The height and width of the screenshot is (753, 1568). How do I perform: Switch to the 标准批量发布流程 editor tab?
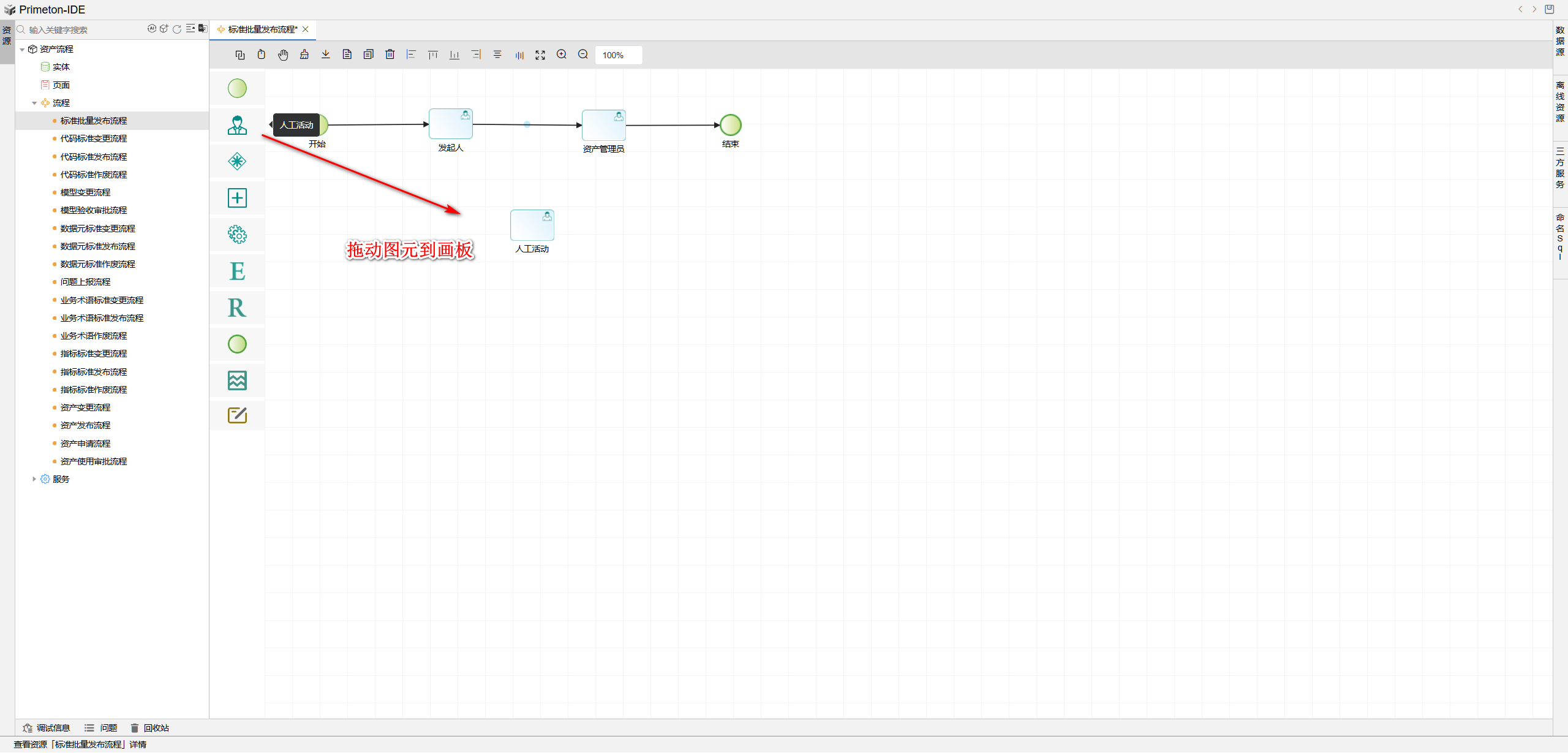[262, 29]
